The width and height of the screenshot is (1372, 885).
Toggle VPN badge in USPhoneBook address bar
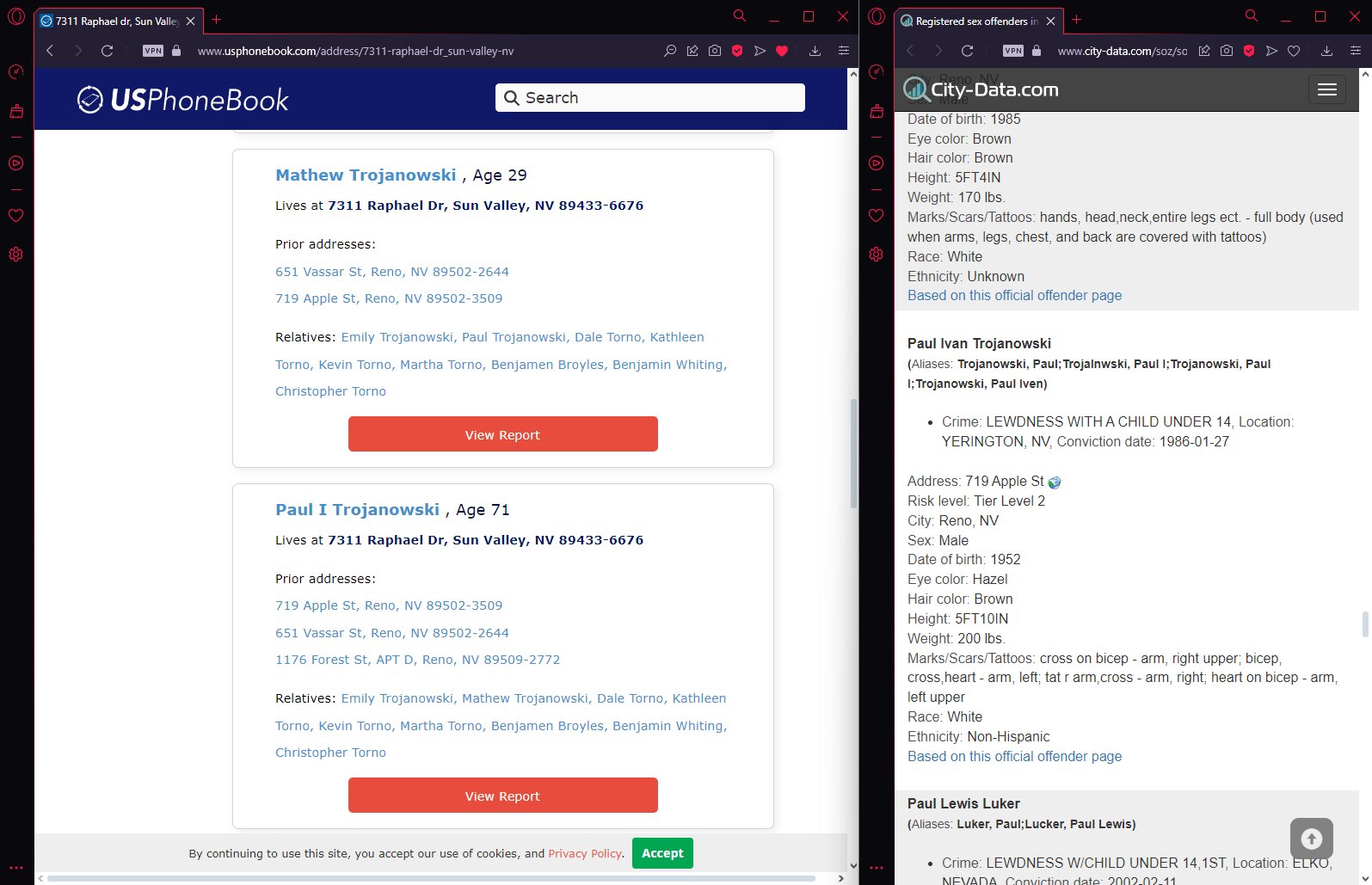click(x=153, y=51)
